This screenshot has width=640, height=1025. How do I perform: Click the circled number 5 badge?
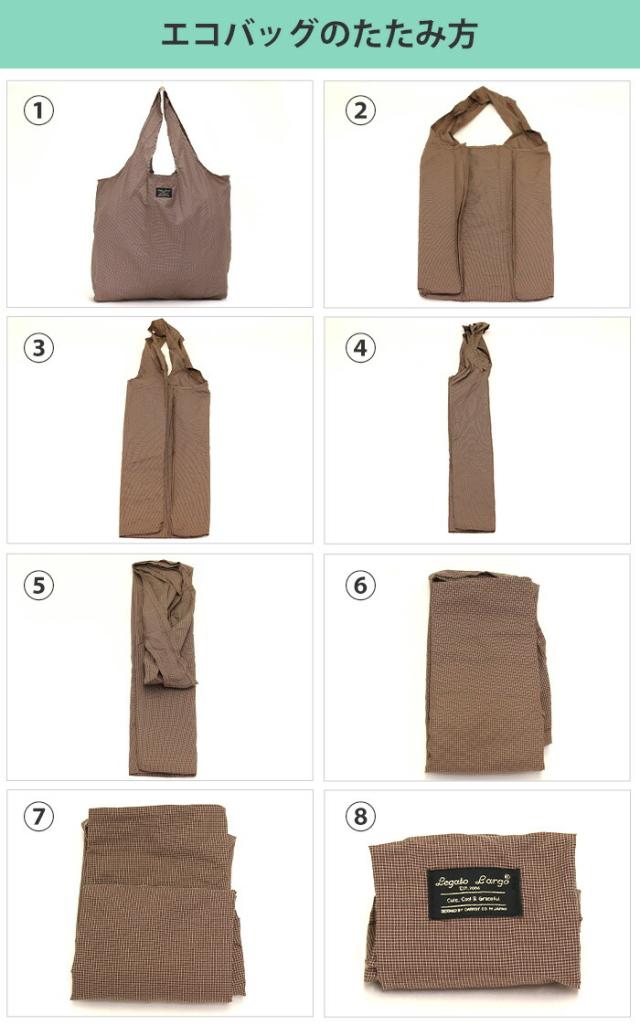(39, 584)
